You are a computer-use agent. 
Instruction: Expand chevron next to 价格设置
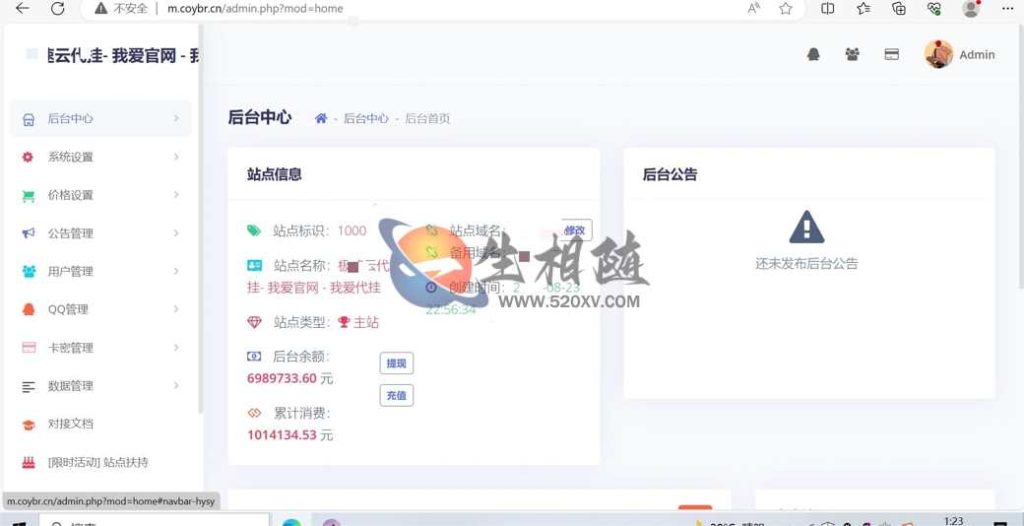tap(176, 195)
